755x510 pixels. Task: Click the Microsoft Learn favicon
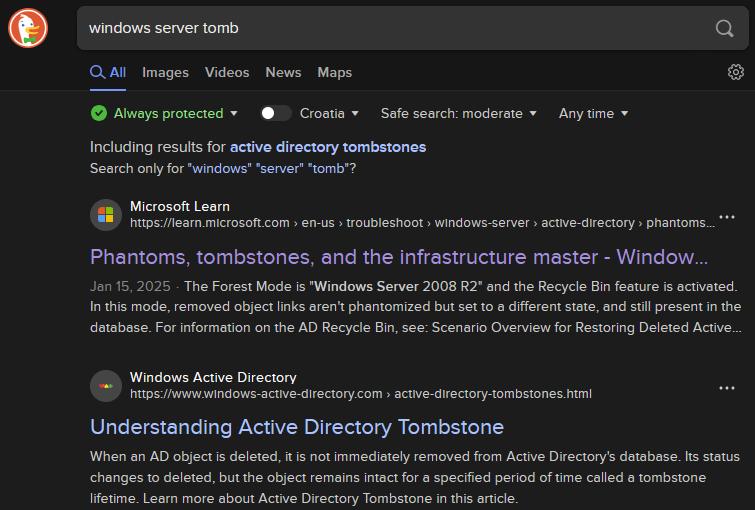[x=105, y=215]
